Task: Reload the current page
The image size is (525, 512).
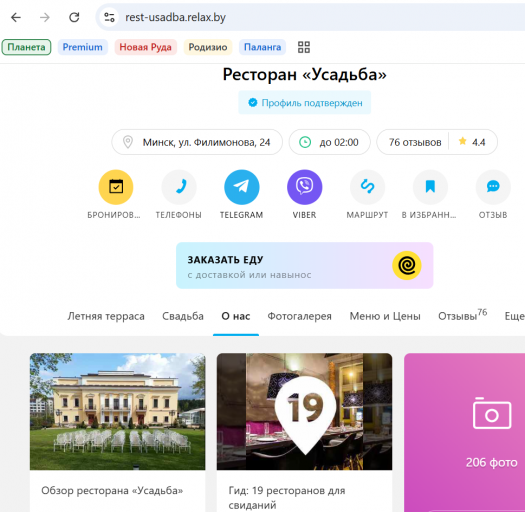Action: [74, 17]
